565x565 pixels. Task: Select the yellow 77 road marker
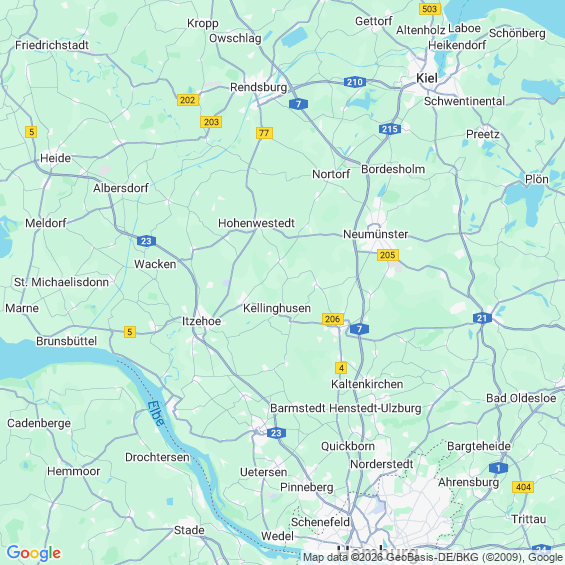pyautogui.click(x=264, y=133)
